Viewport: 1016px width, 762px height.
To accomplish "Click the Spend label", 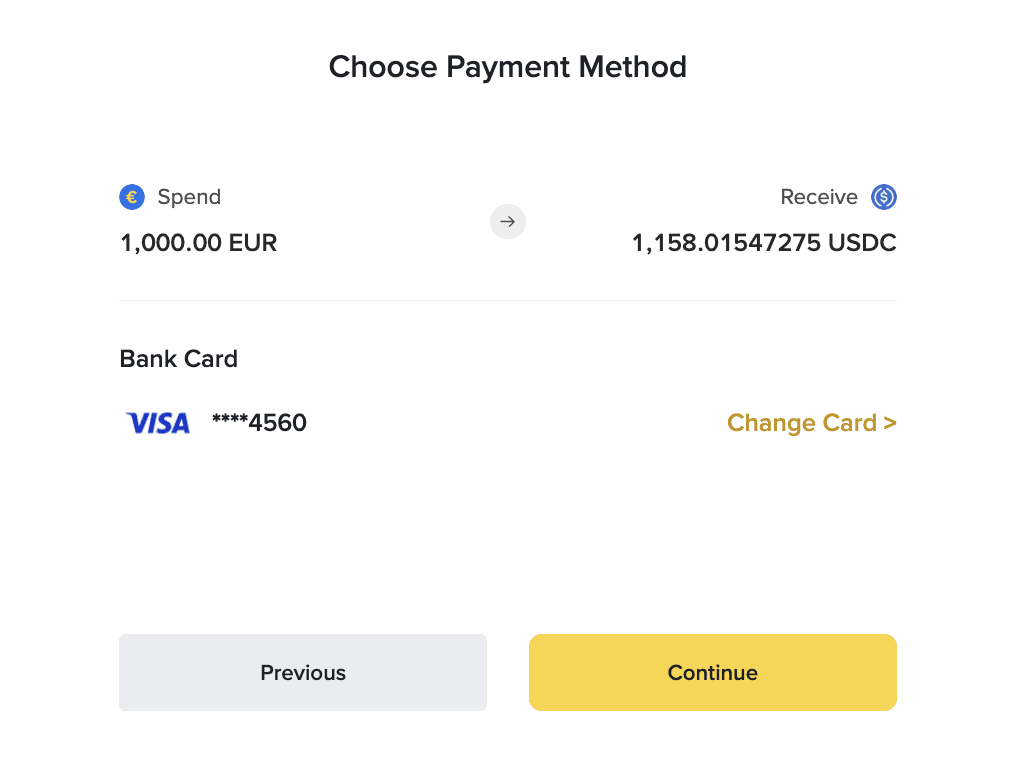I will 189,197.
